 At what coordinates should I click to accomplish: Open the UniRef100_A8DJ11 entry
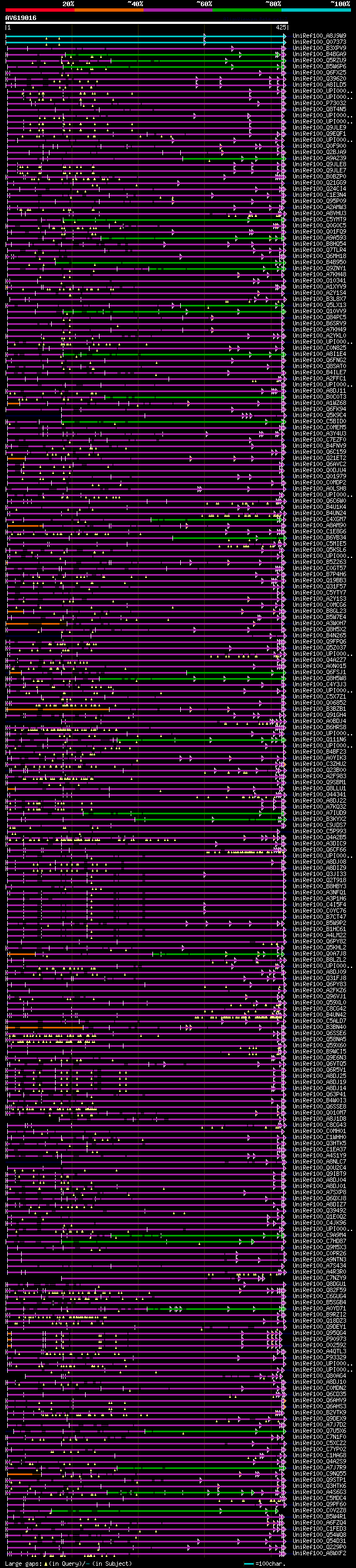(x=319, y=391)
